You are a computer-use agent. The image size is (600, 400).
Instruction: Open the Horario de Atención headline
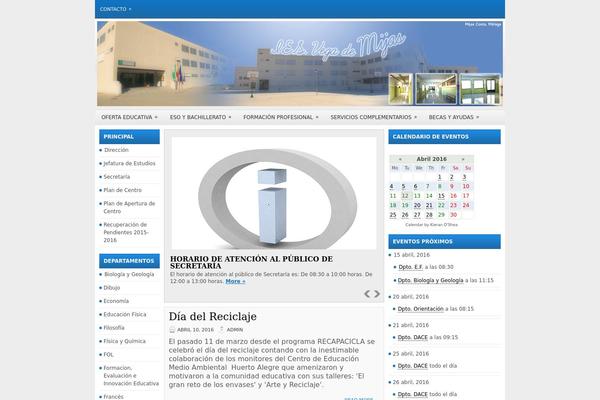(x=251, y=262)
